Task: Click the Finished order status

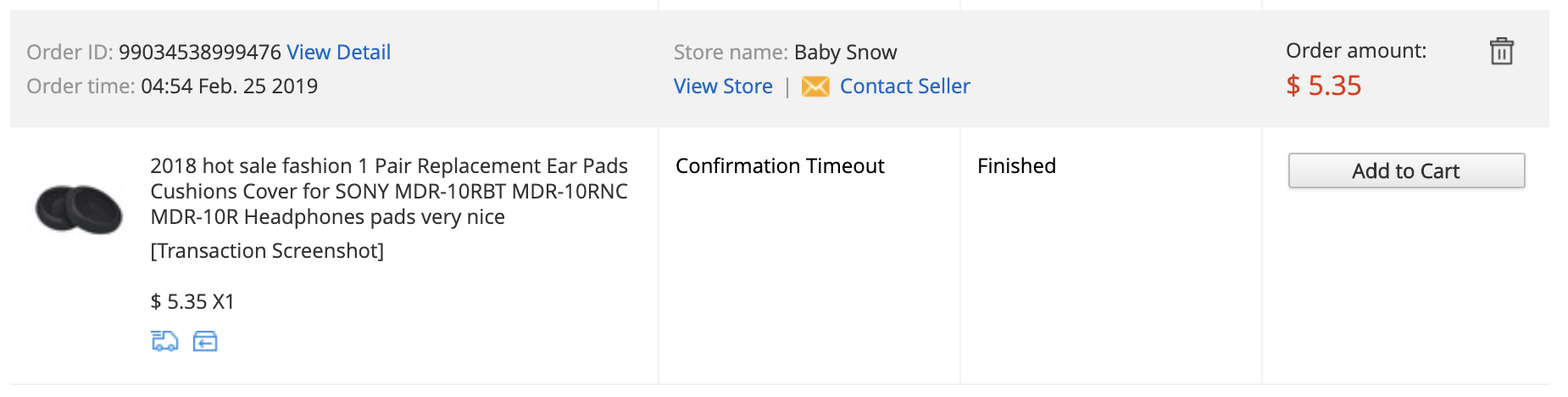Action: (x=1016, y=166)
